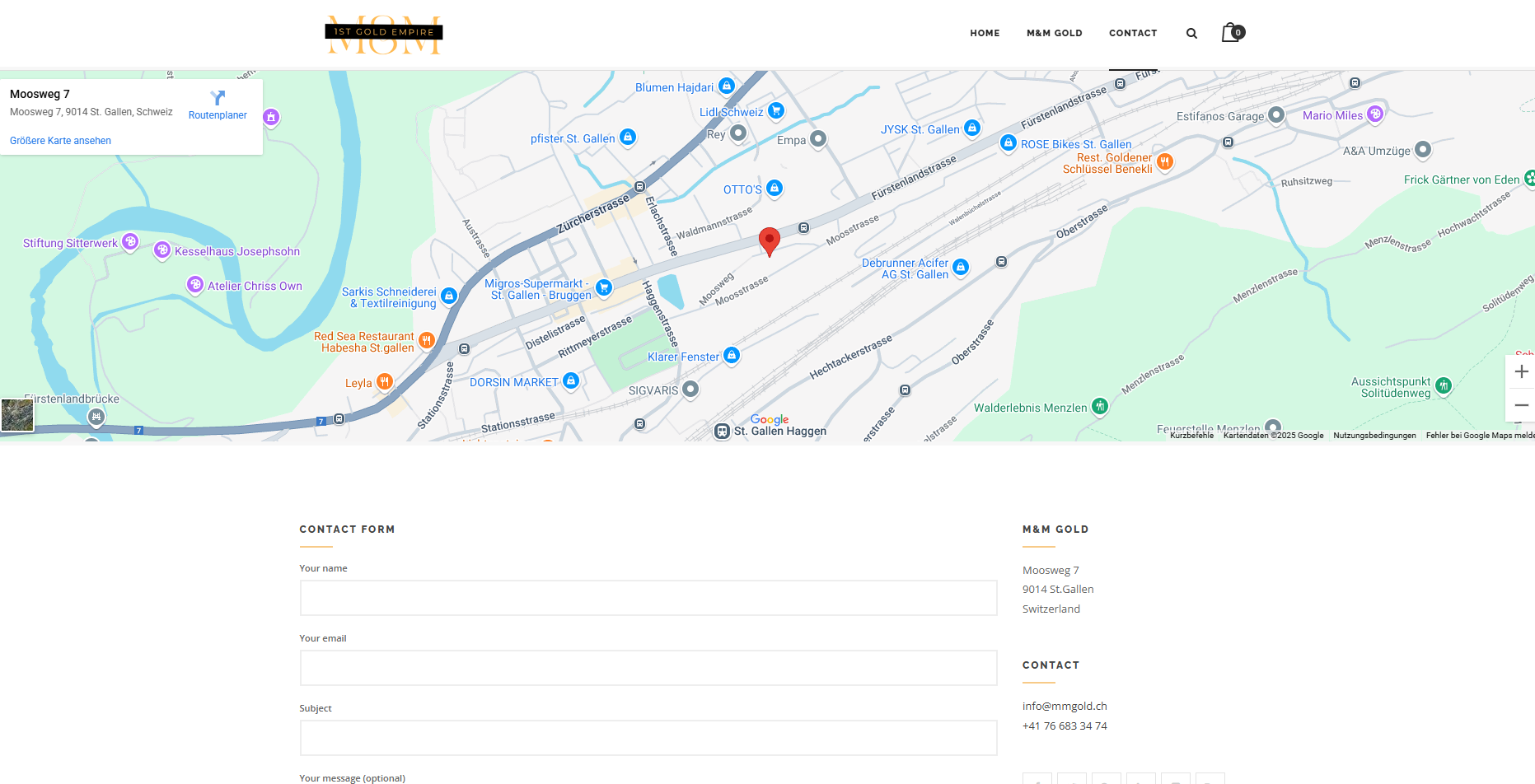
Task: Switch to satellite view thumbnail
Action: coord(17,415)
